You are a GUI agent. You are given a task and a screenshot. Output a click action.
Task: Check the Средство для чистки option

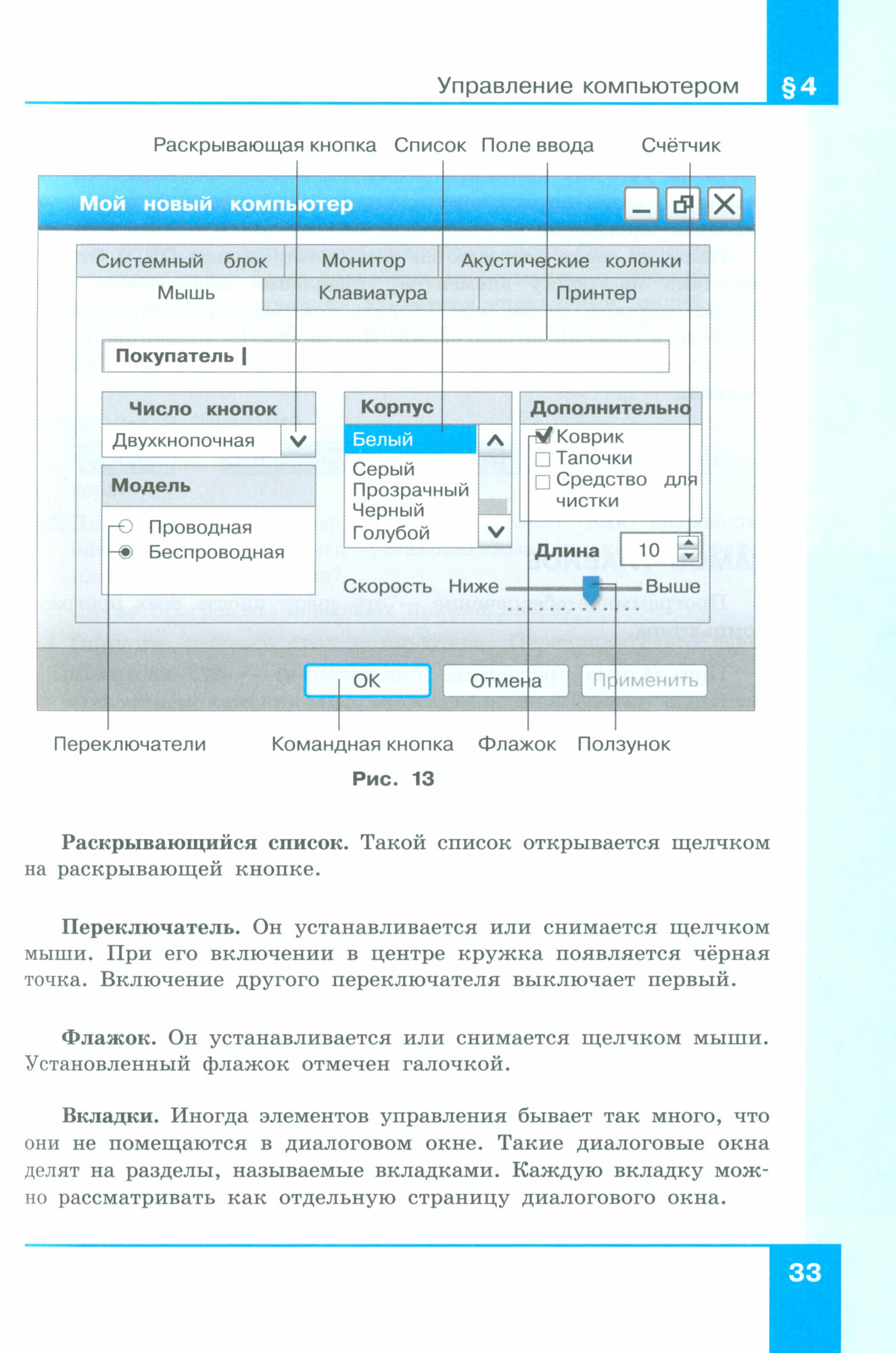[543, 481]
